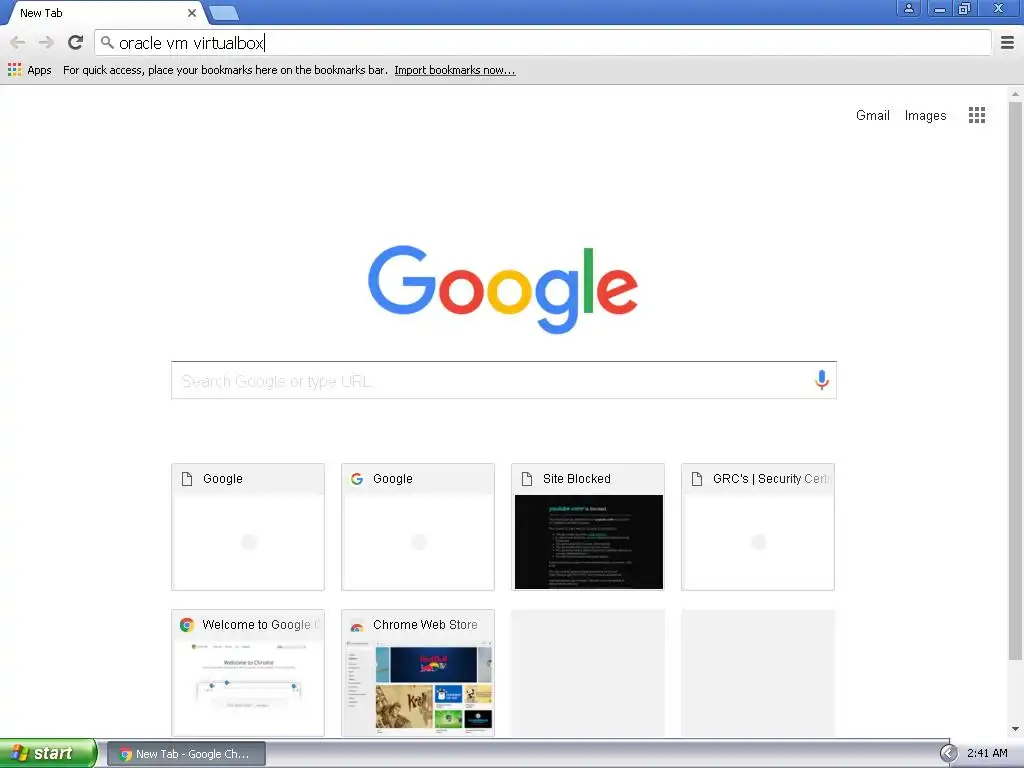The width and height of the screenshot is (1024, 768).
Task: Open GRC's Security Certificate thumbnail
Action: [758, 527]
